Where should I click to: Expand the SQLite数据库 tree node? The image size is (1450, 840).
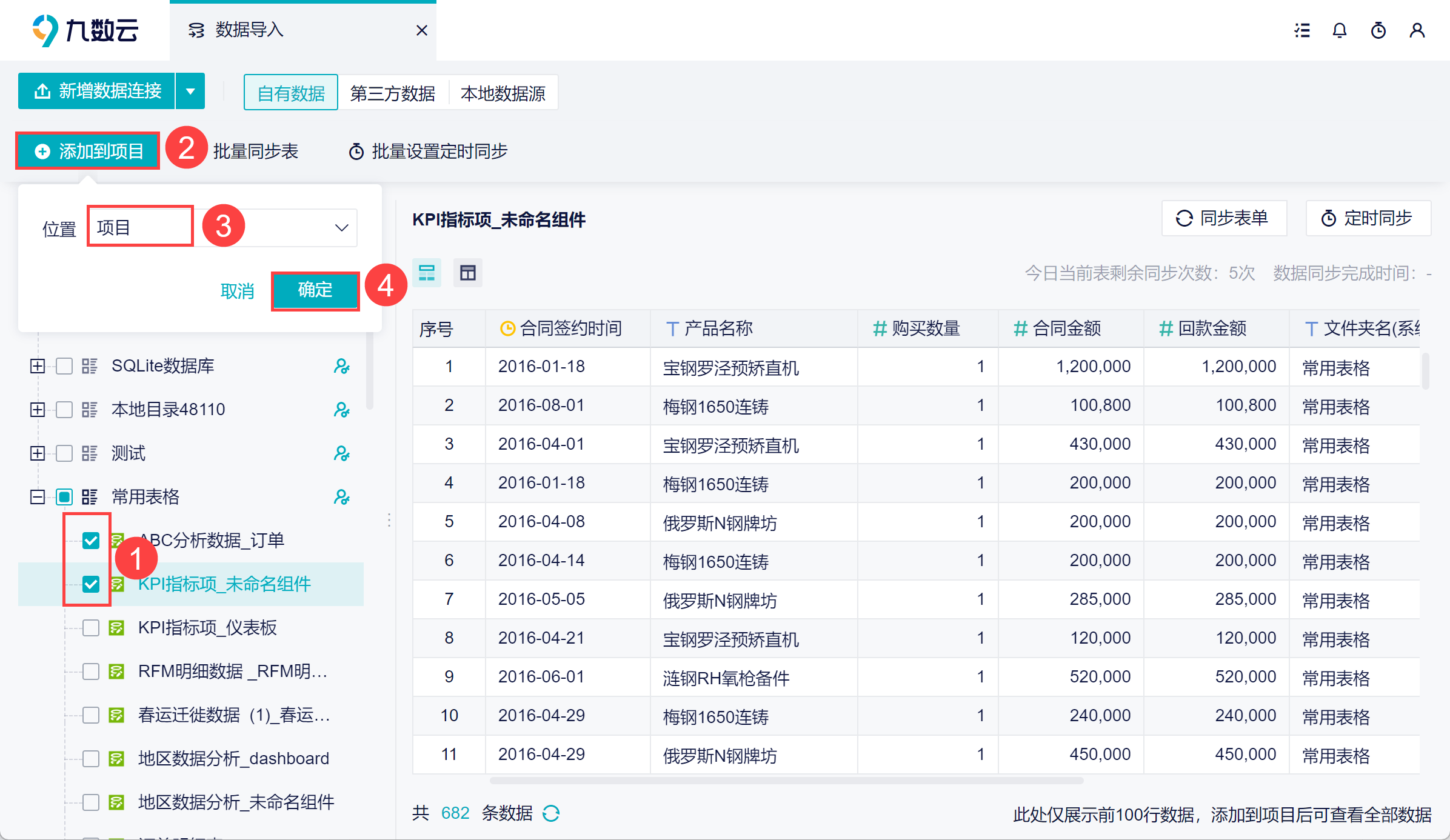click(38, 366)
